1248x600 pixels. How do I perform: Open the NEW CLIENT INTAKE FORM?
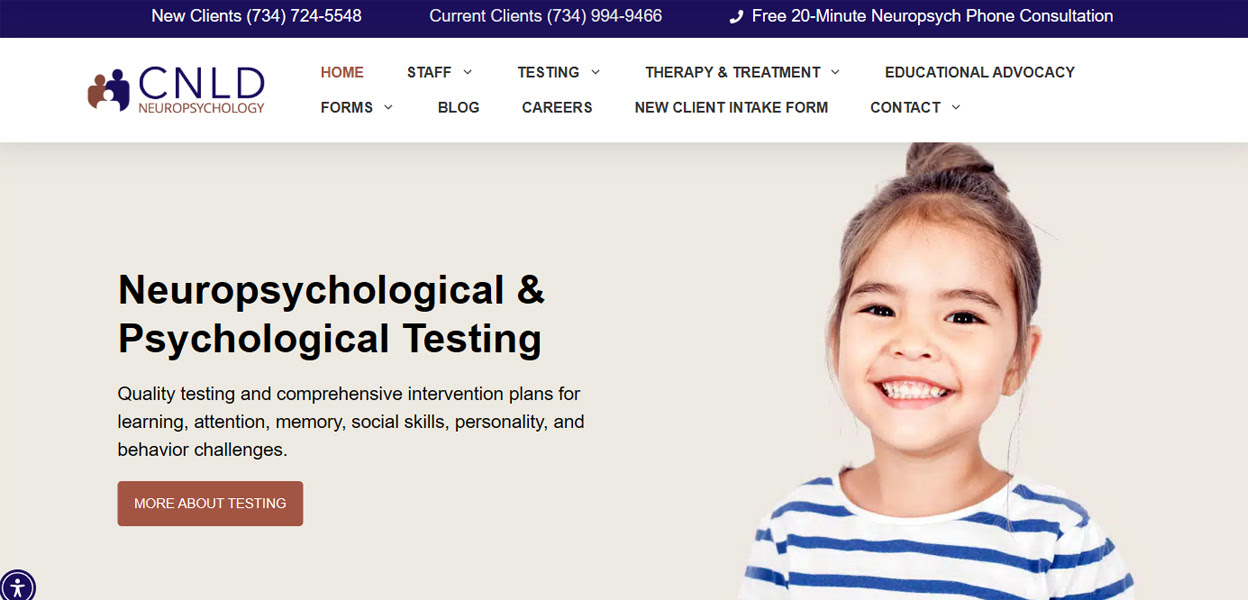[x=731, y=107]
